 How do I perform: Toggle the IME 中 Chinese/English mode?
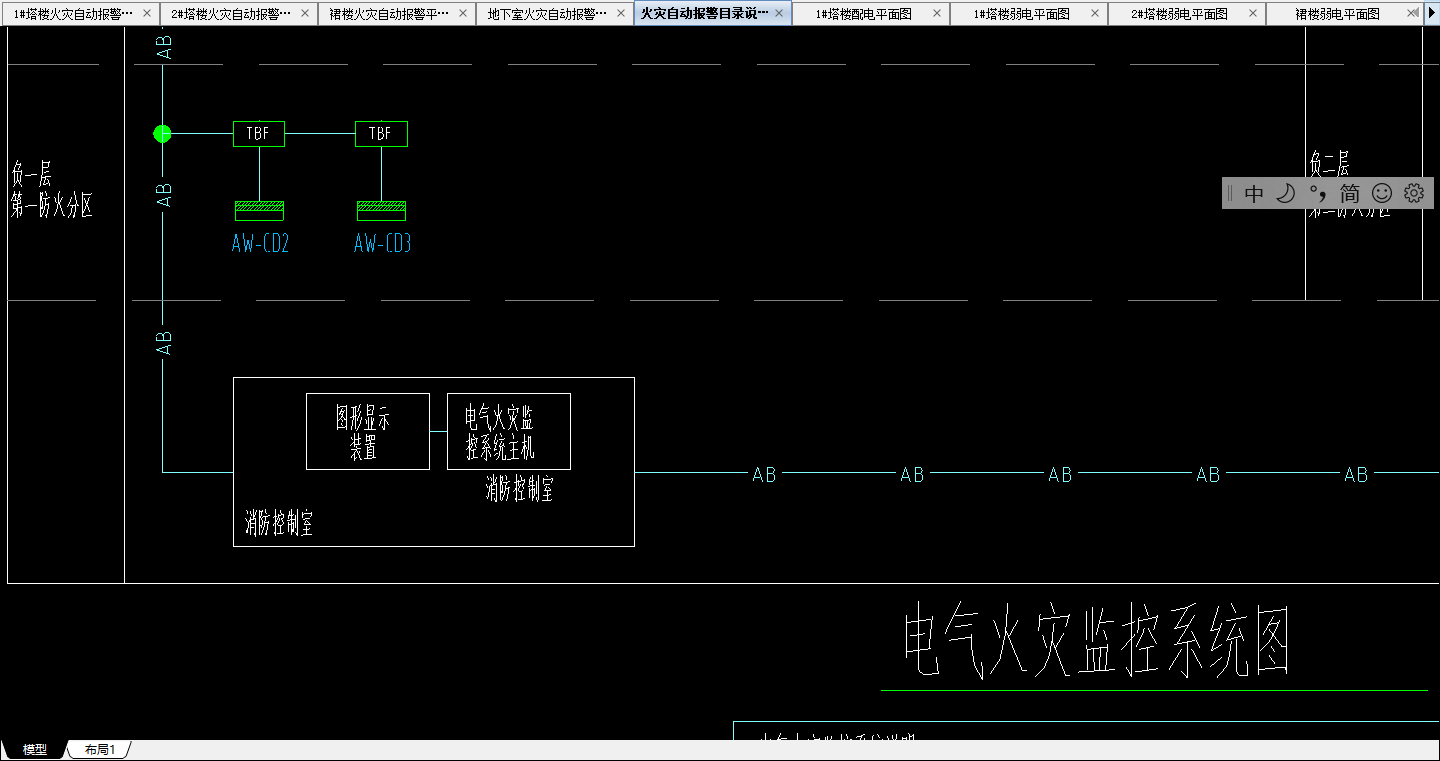pyautogui.click(x=1254, y=194)
